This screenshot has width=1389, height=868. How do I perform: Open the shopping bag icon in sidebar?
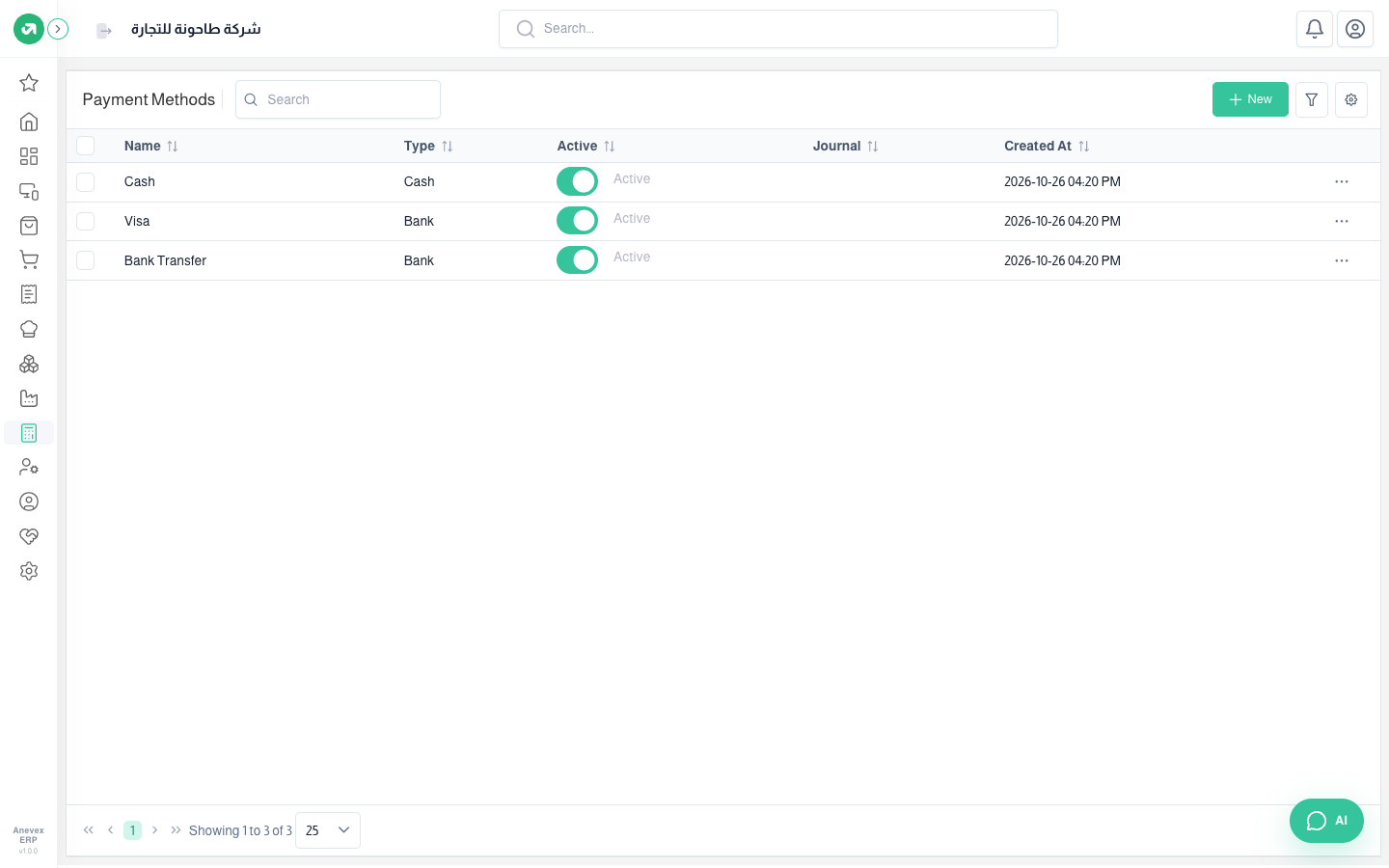(29, 226)
